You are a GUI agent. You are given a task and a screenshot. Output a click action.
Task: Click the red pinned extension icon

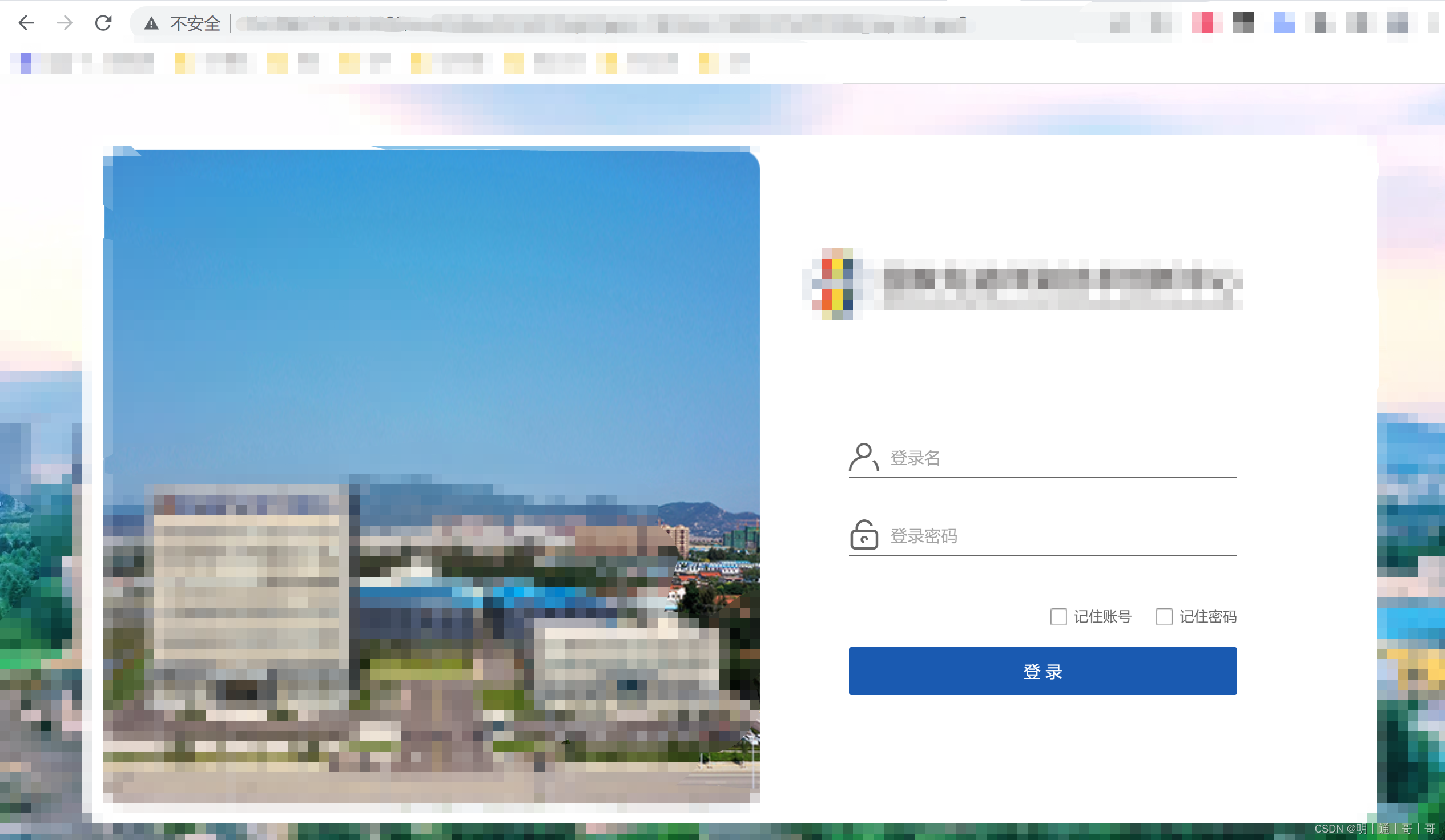point(1206,23)
